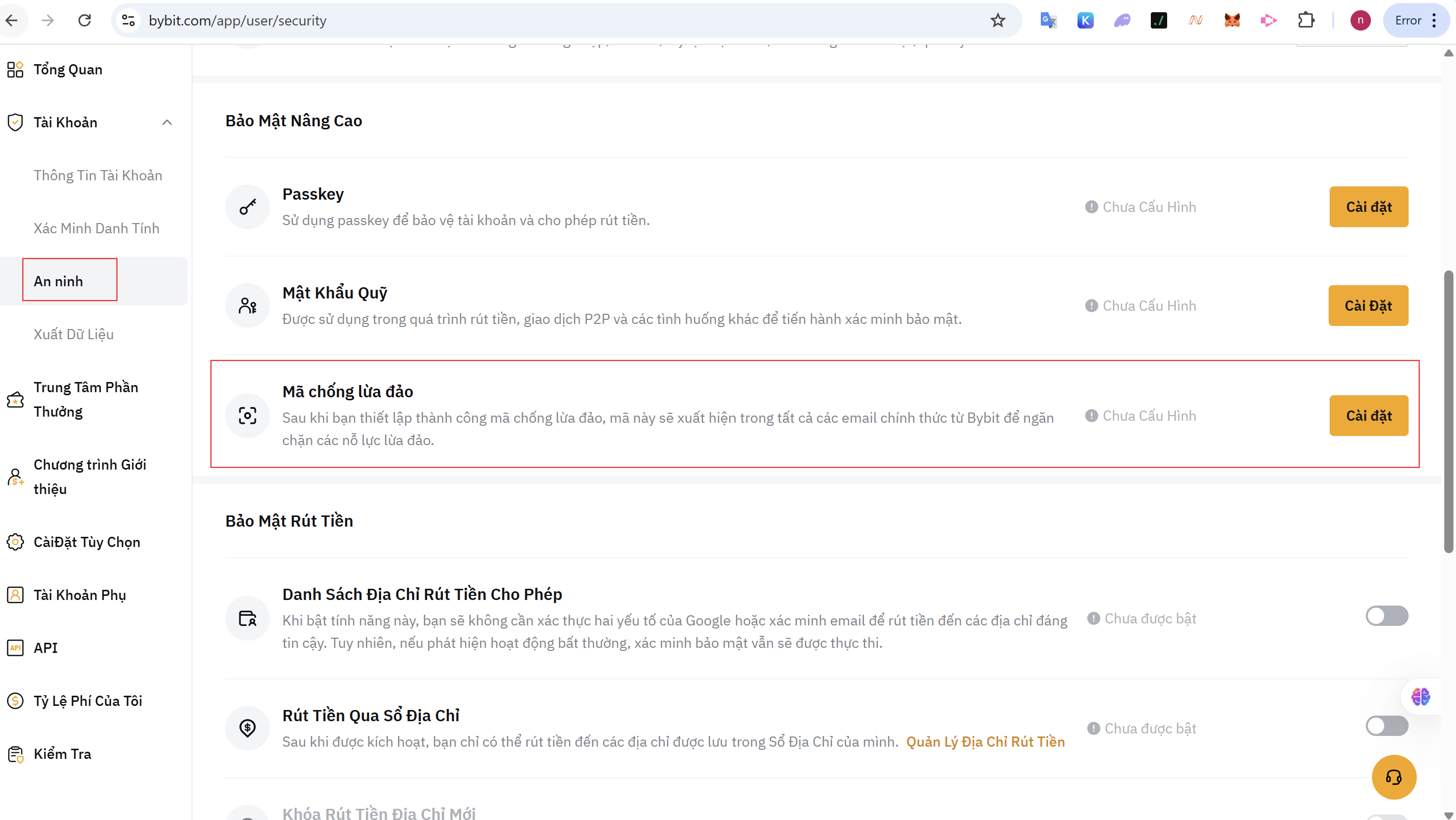The height and width of the screenshot is (820, 1456).
Task: Open Quản Lý Địa Chỉ Rút Tiền link
Action: tap(985, 742)
